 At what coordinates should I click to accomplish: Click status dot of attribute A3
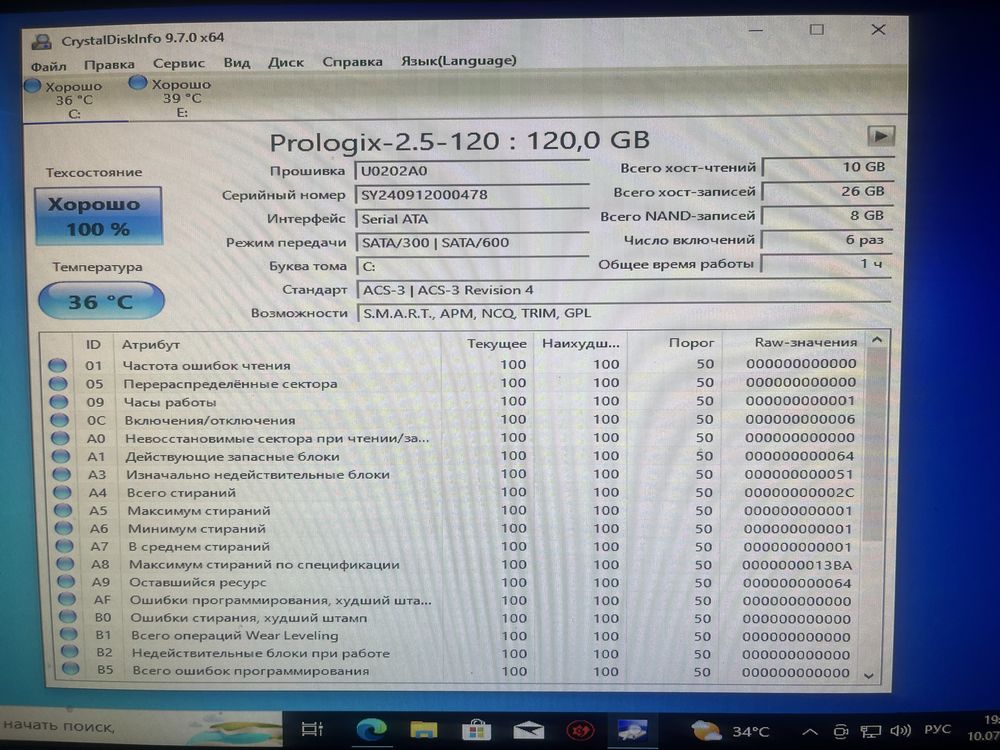61,474
